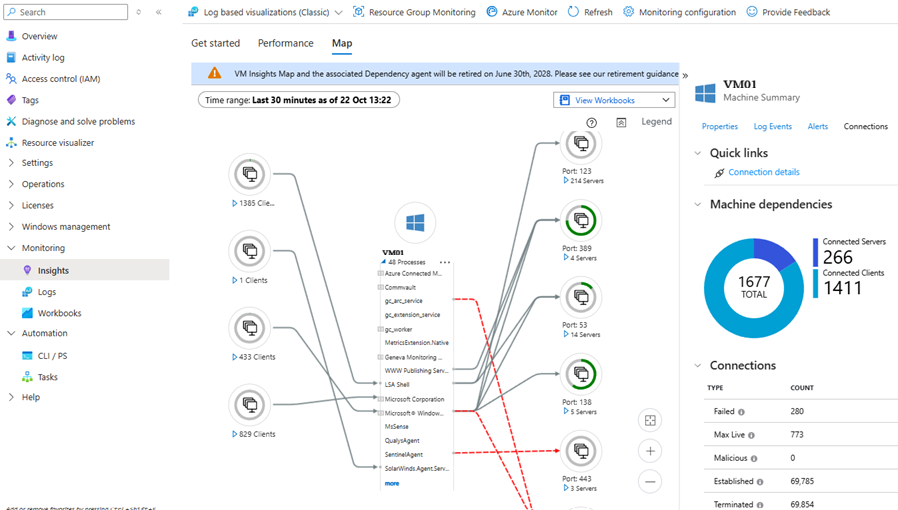Image resolution: width=898 pixels, height=510 pixels.
Task: Open the View Workbooks dropdown
Action: click(x=614, y=100)
